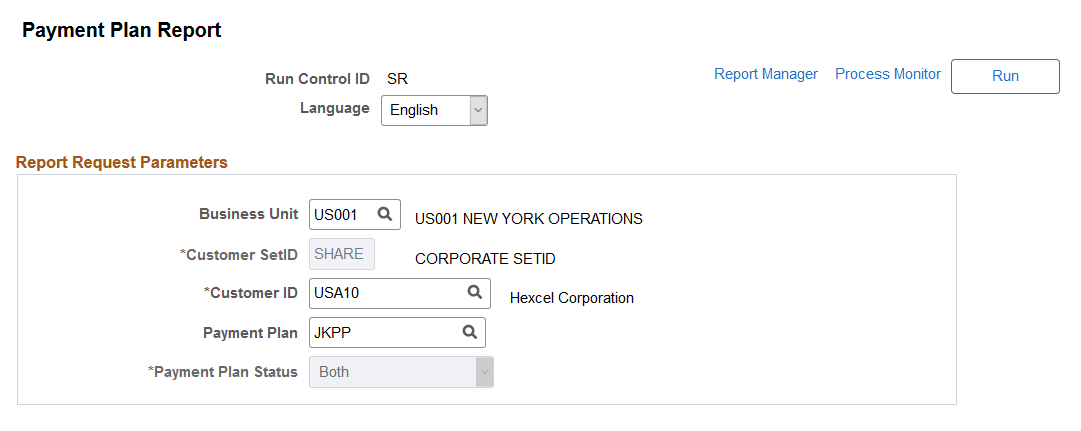Image resolution: width=1081 pixels, height=431 pixels.
Task: Select the Report Request Parameters heading
Action: 122,162
